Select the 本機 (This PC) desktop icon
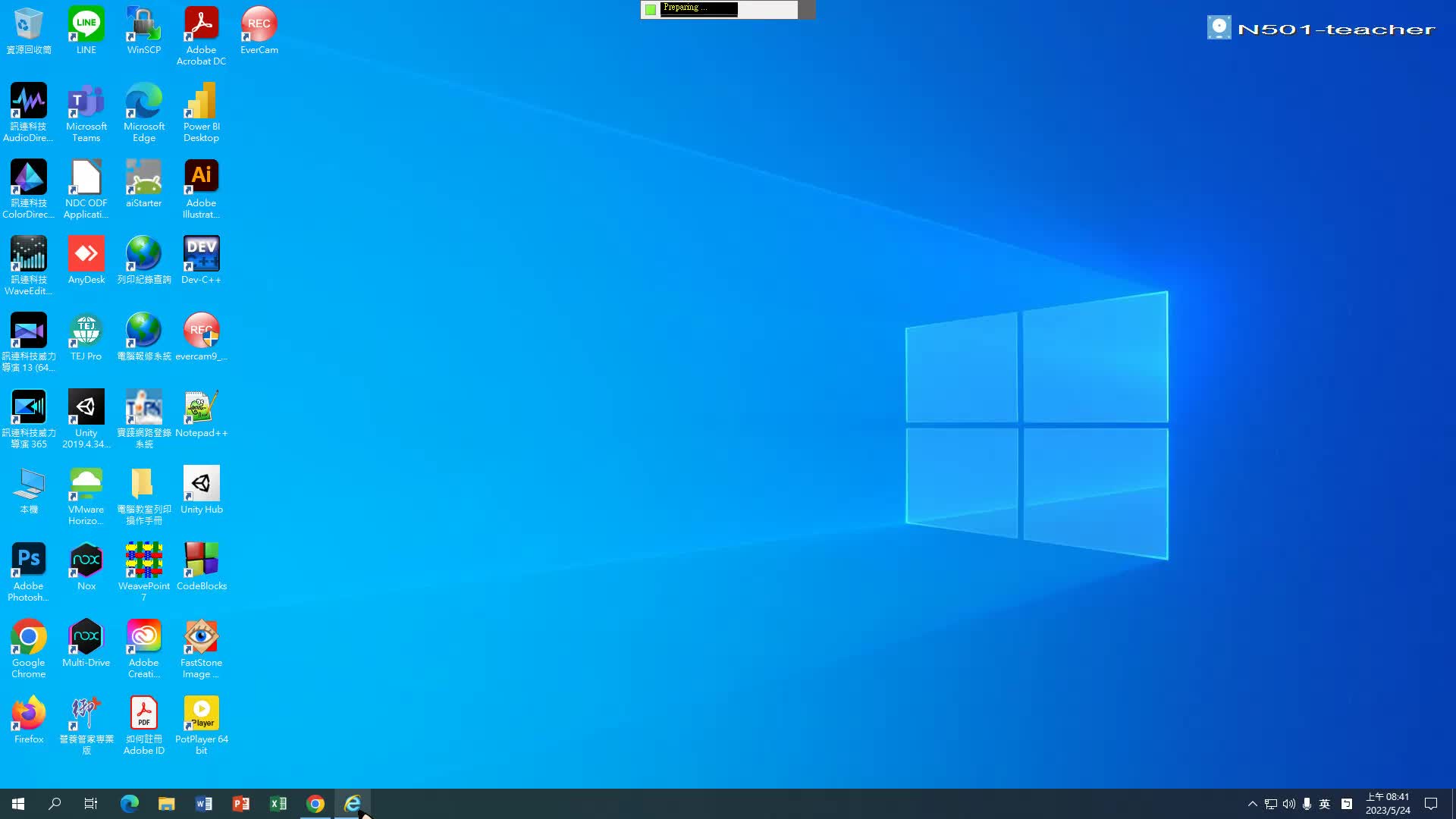1456x819 pixels. click(29, 491)
